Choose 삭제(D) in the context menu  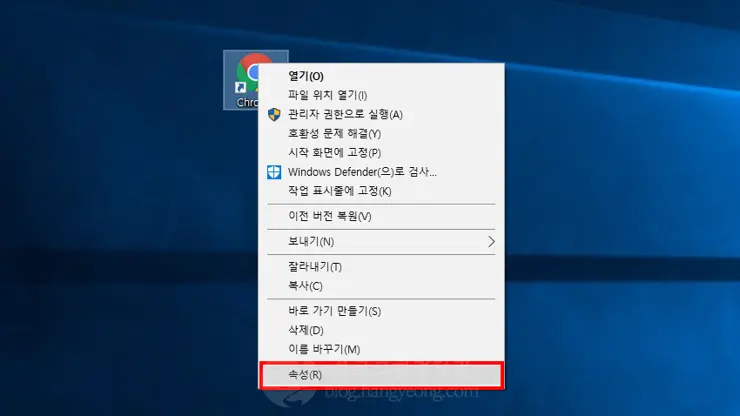click(x=381, y=331)
